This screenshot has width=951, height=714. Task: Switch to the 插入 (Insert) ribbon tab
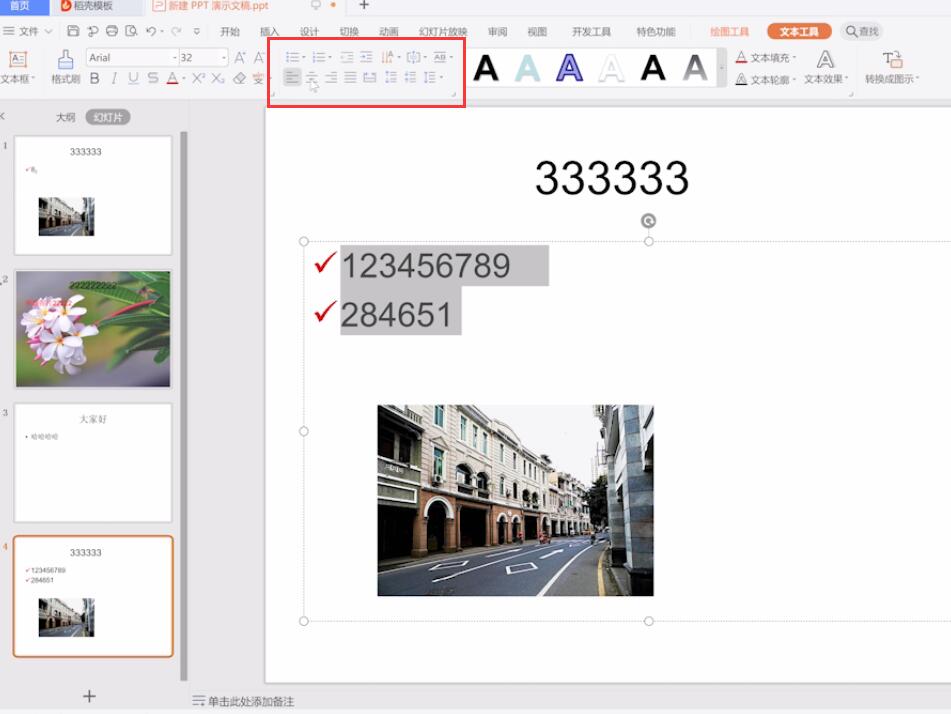(x=269, y=32)
